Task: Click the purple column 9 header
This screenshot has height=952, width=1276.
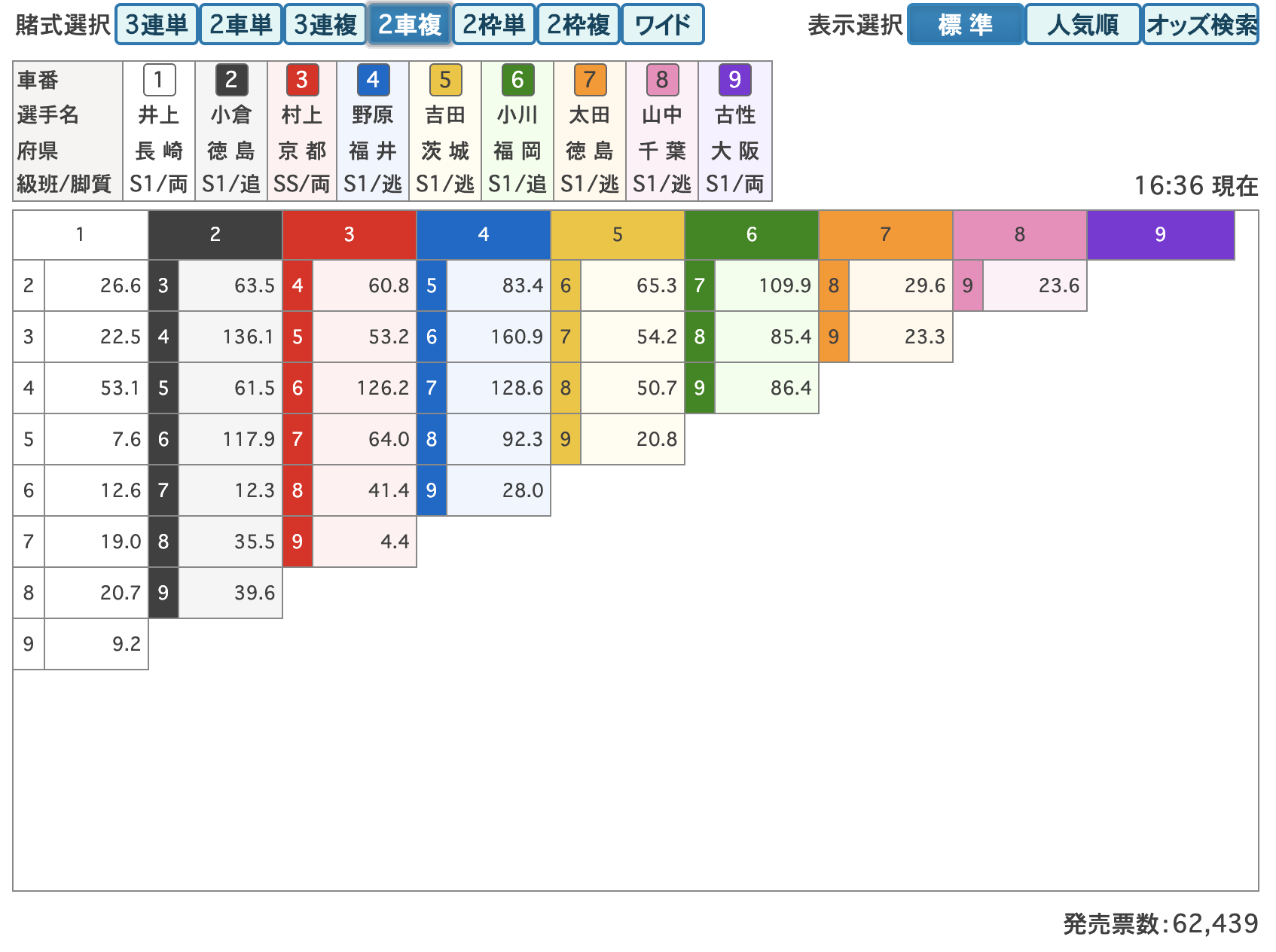Action: (x=1160, y=235)
